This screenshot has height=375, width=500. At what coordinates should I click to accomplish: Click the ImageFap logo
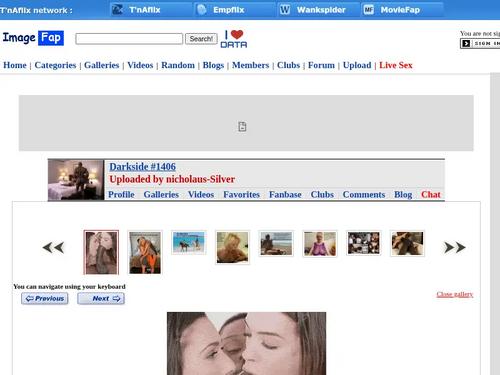(33, 38)
